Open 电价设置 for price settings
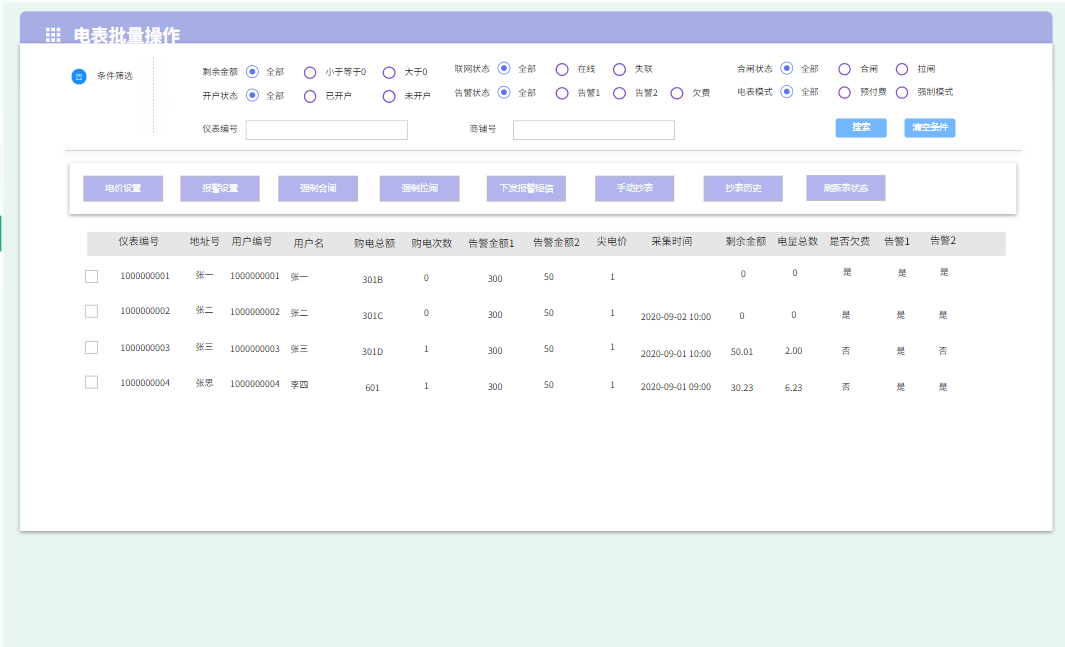This screenshot has height=647, width=1065. tap(121, 188)
